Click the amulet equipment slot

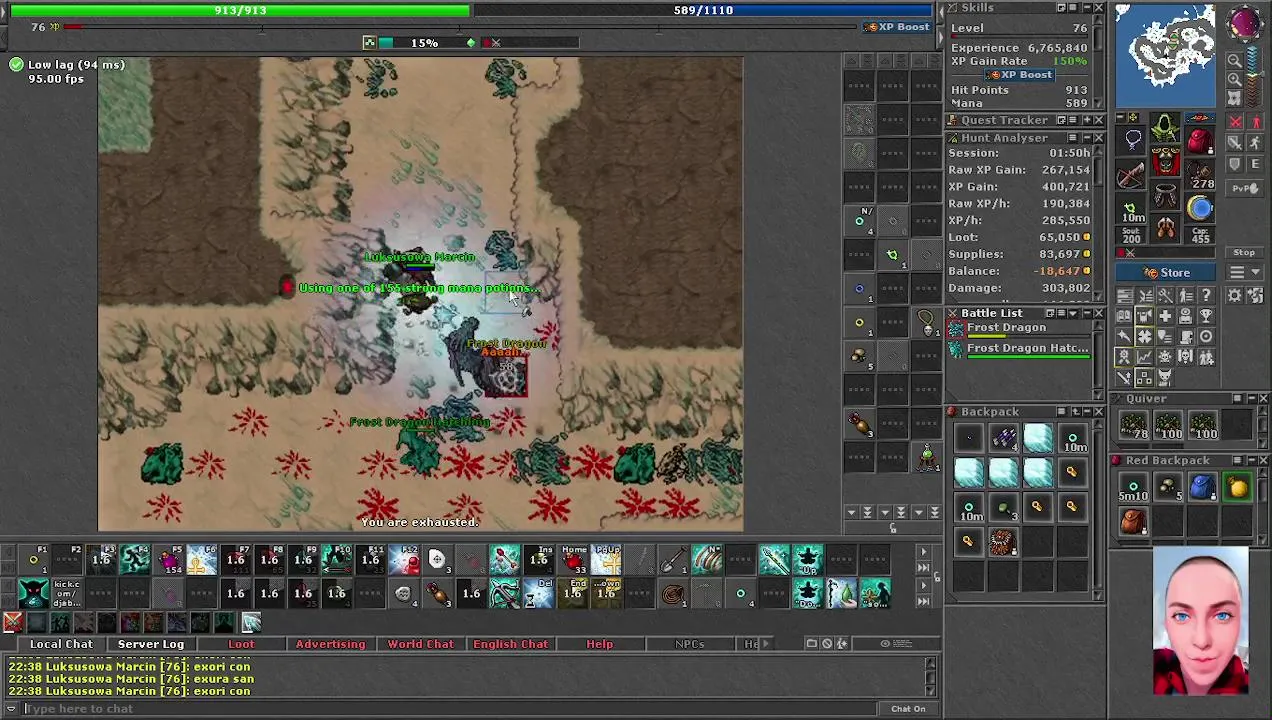[1133, 139]
